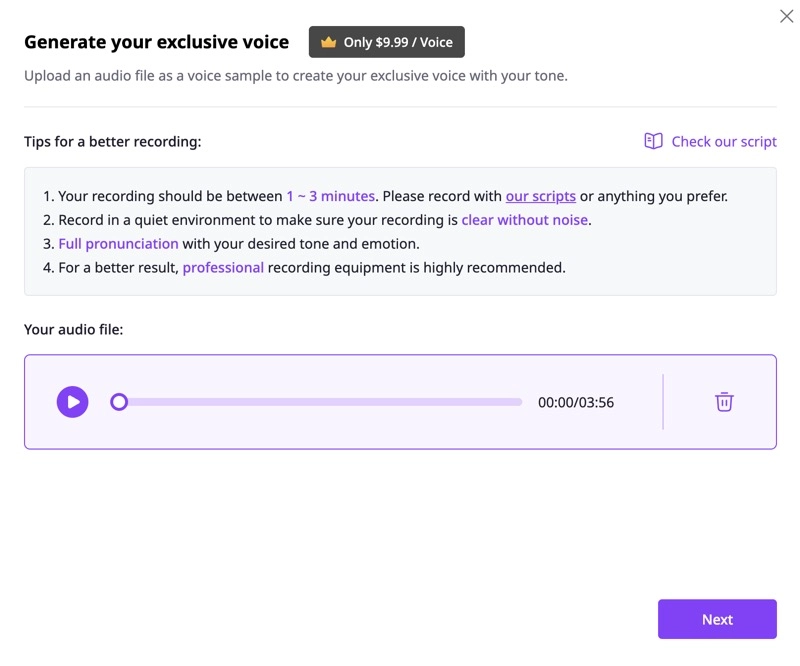Image resolution: width=800 pixels, height=666 pixels.
Task: Delete the audio file with trash icon
Action: pyautogui.click(x=724, y=402)
